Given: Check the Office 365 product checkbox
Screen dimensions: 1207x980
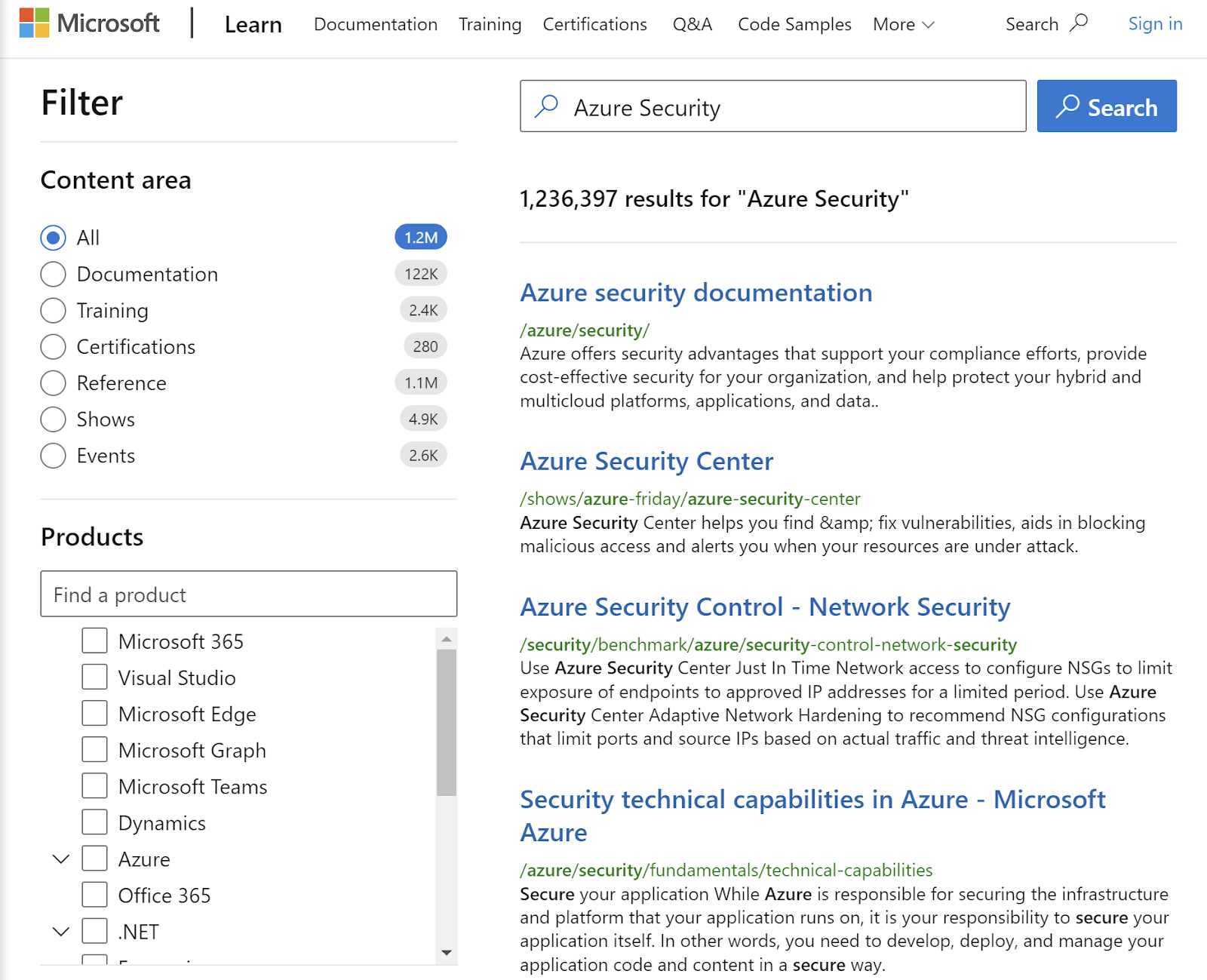Looking at the screenshot, I should pos(94,894).
